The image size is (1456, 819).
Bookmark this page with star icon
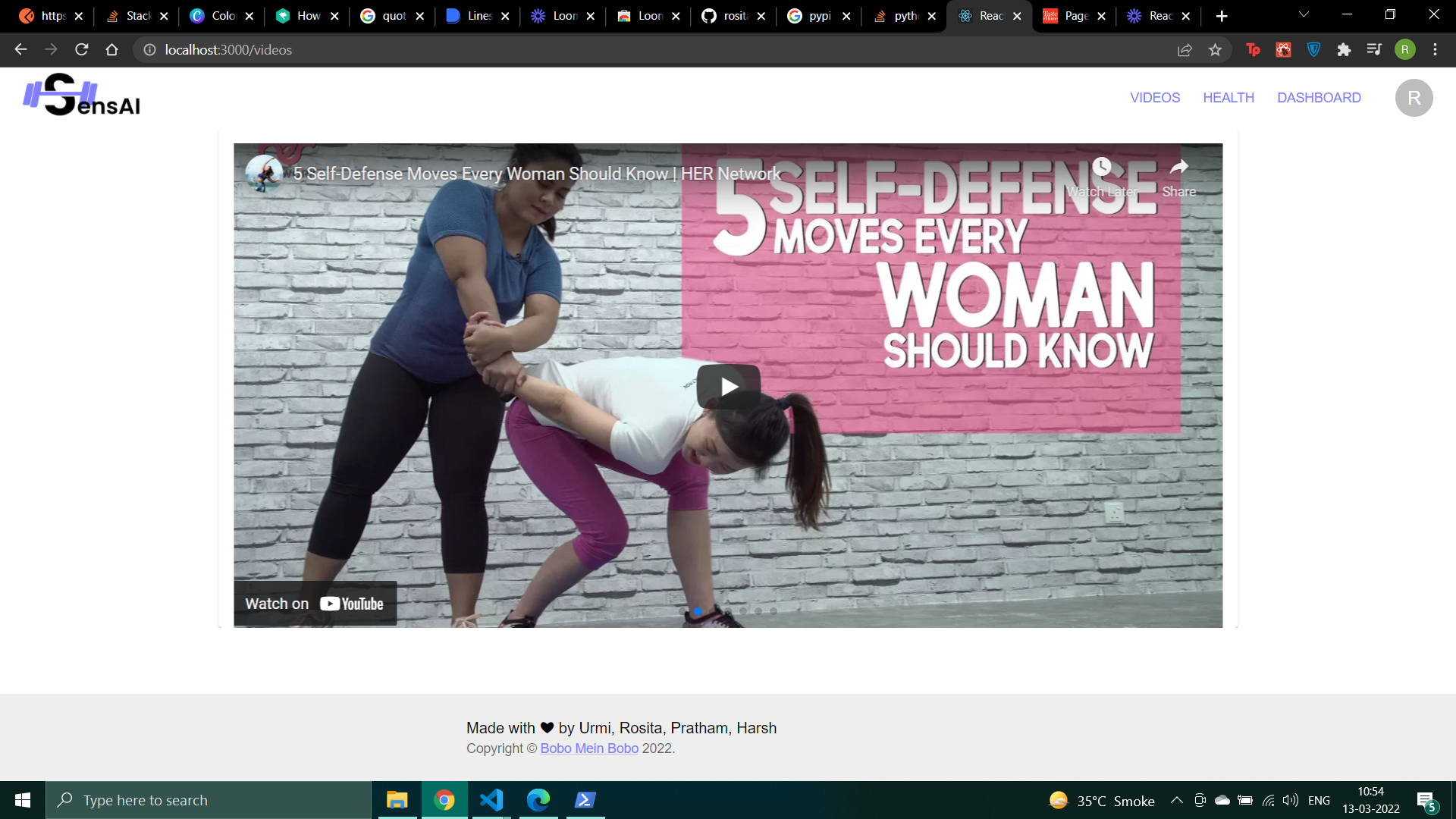(x=1215, y=50)
